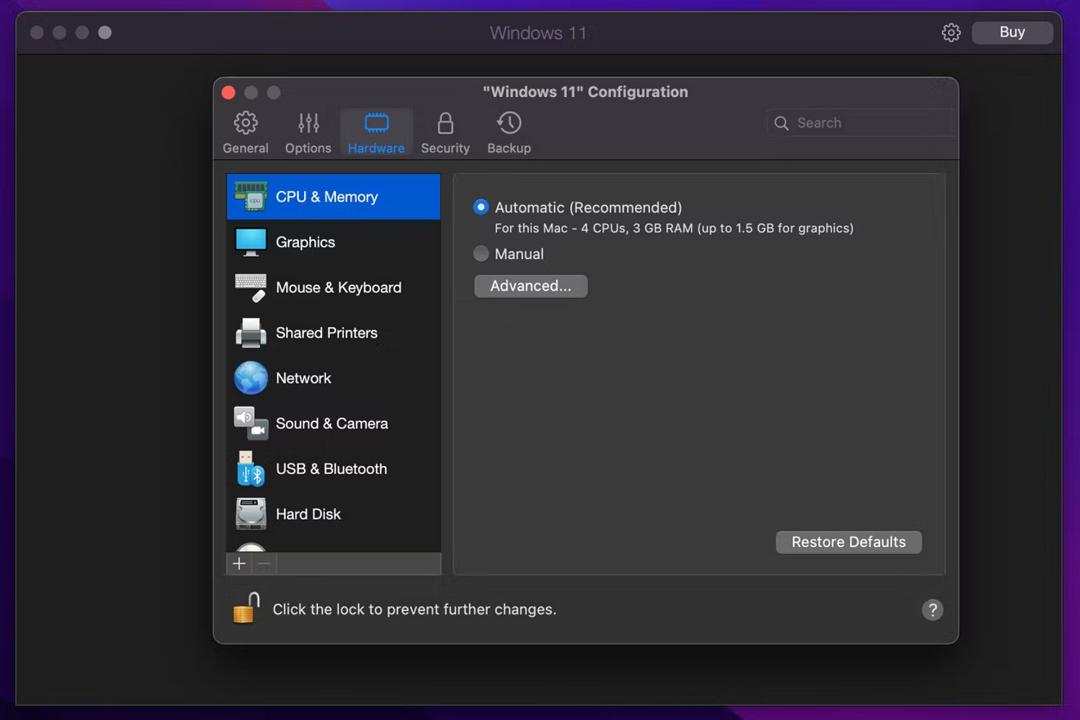Open the Advanced... settings
The image size is (1080, 720).
coord(530,286)
